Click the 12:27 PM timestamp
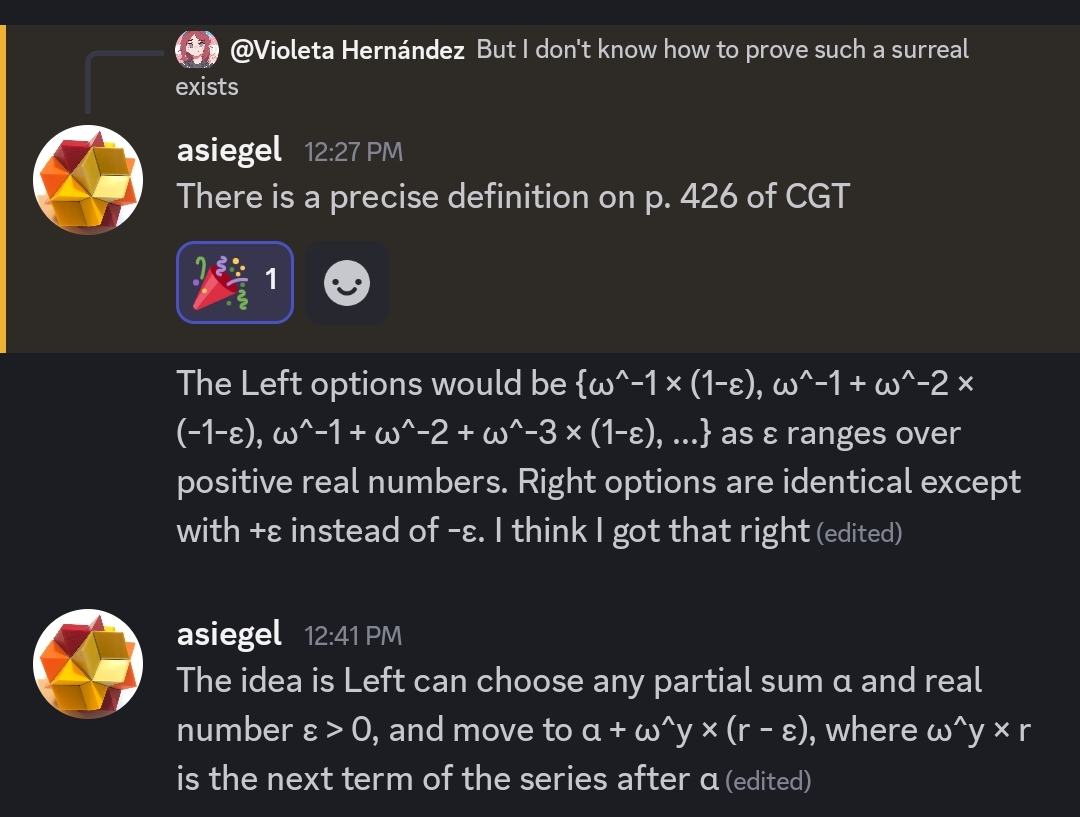The height and width of the screenshot is (817, 1080). pyautogui.click(x=353, y=152)
